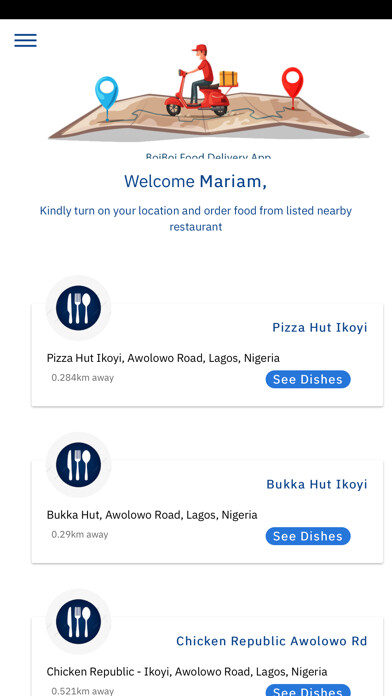Viewport: 392px width, 696px height.
Task: Select the Chicken Republic - Ikoyi address
Action: point(187,672)
